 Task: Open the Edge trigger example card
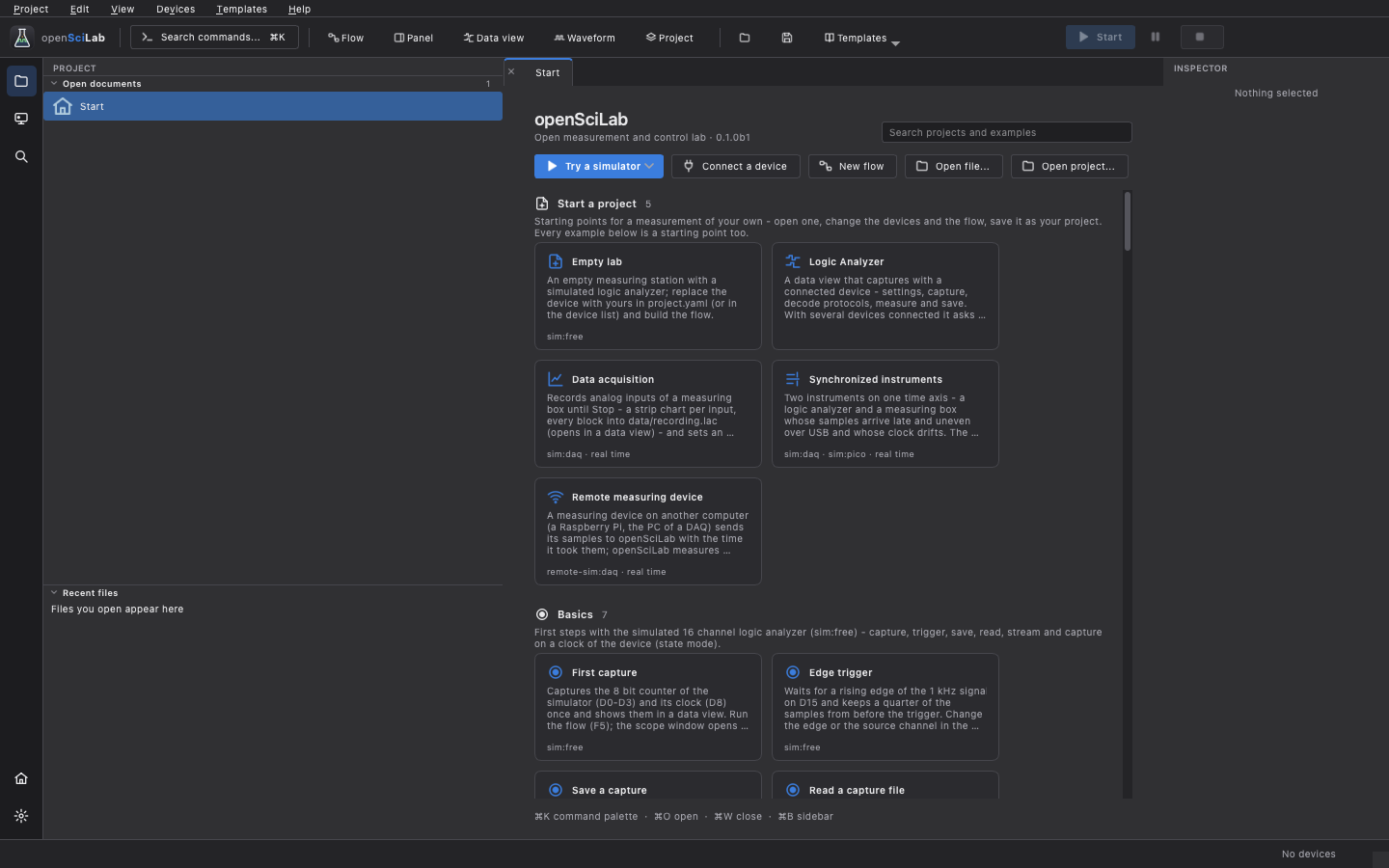click(x=885, y=707)
